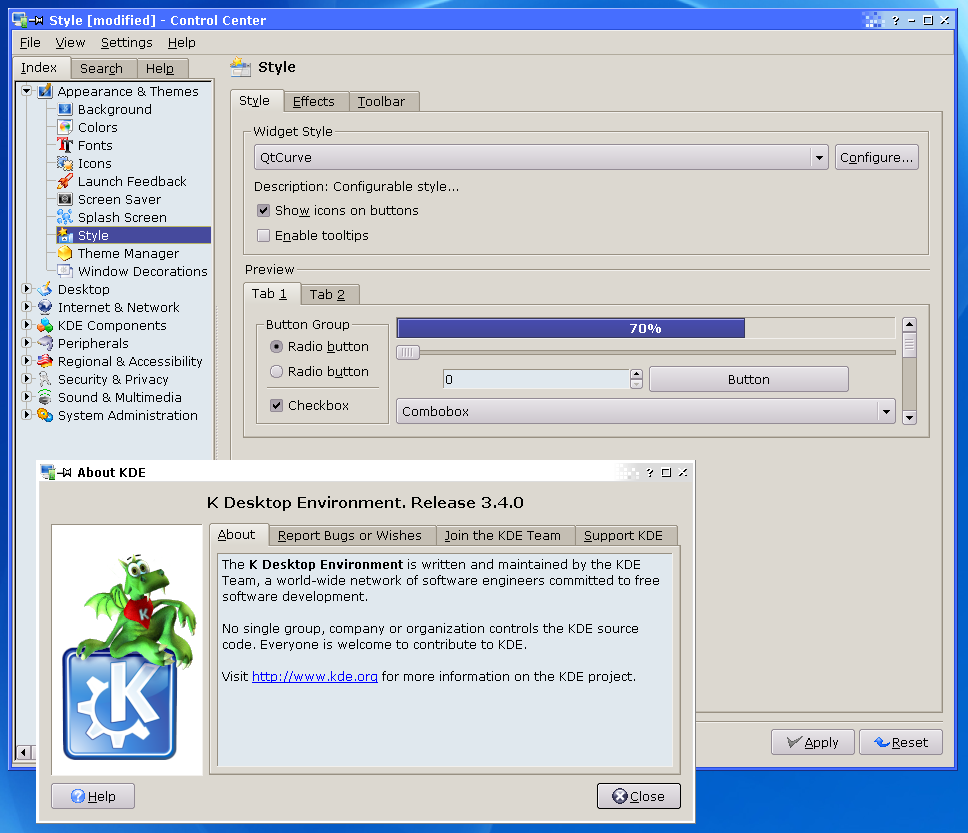Open the http://www.kde.org link

coord(315,677)
